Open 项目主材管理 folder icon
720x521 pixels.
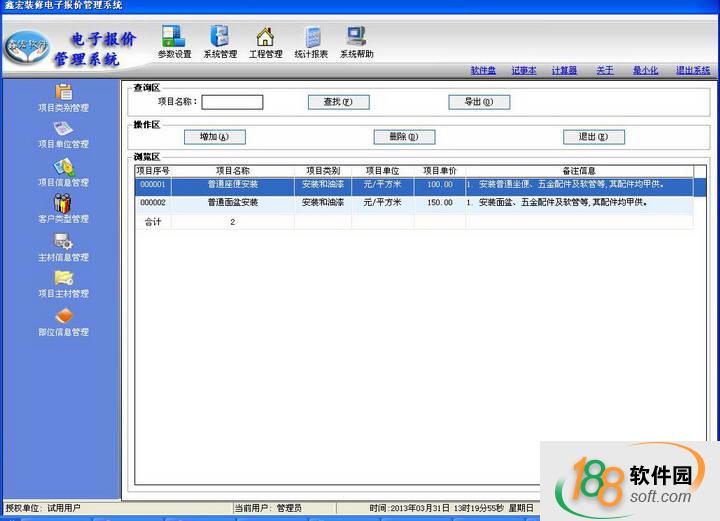63,278
